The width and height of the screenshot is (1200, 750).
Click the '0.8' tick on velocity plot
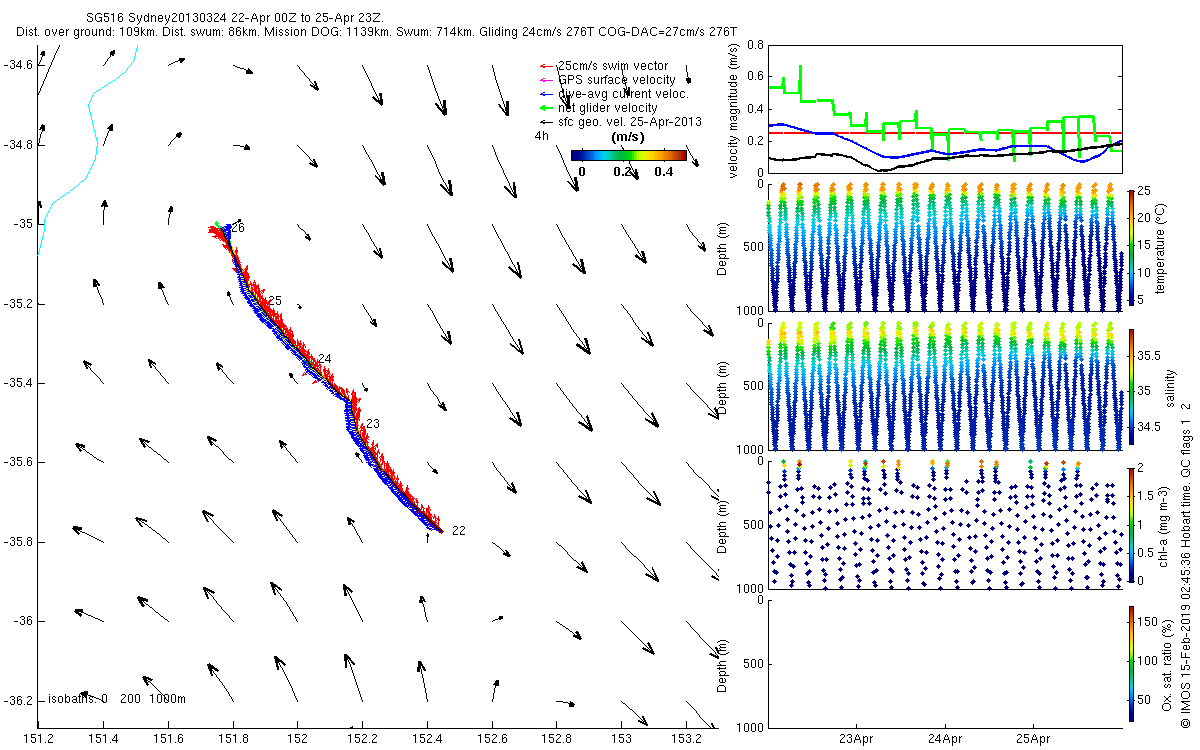click(x=755, y=46)
